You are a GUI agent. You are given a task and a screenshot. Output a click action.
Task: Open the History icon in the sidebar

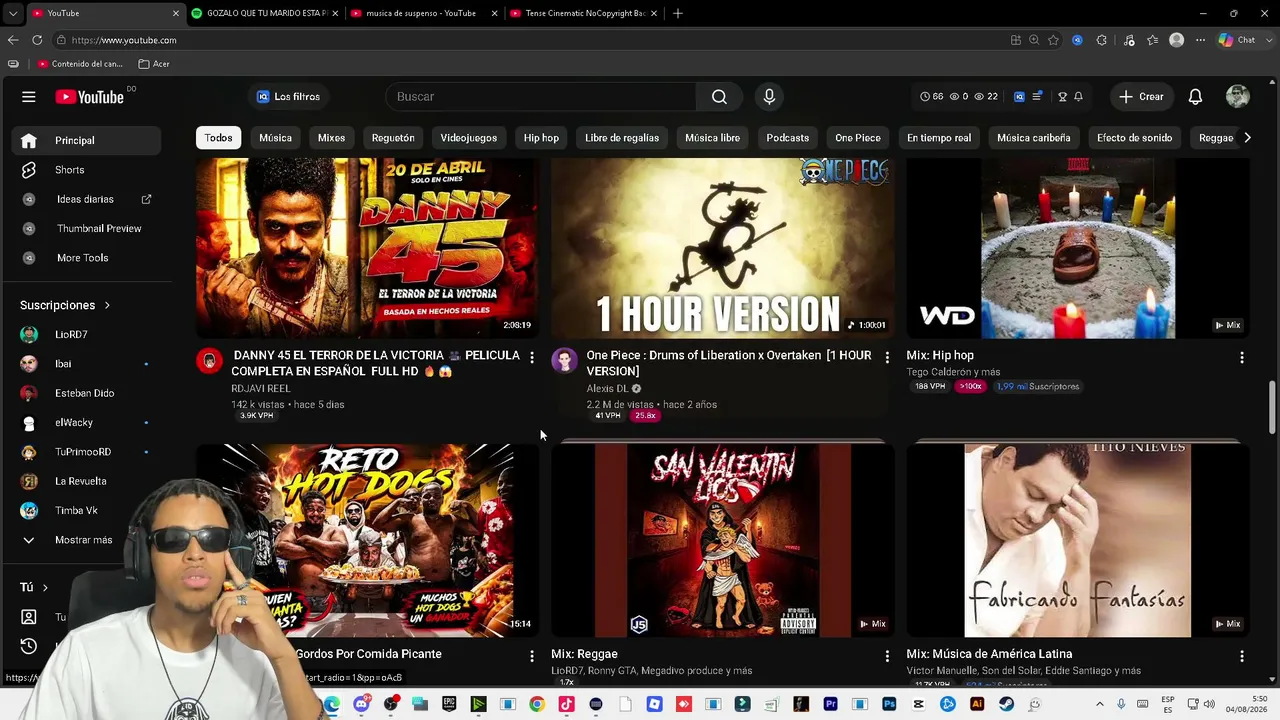(29, 646)
